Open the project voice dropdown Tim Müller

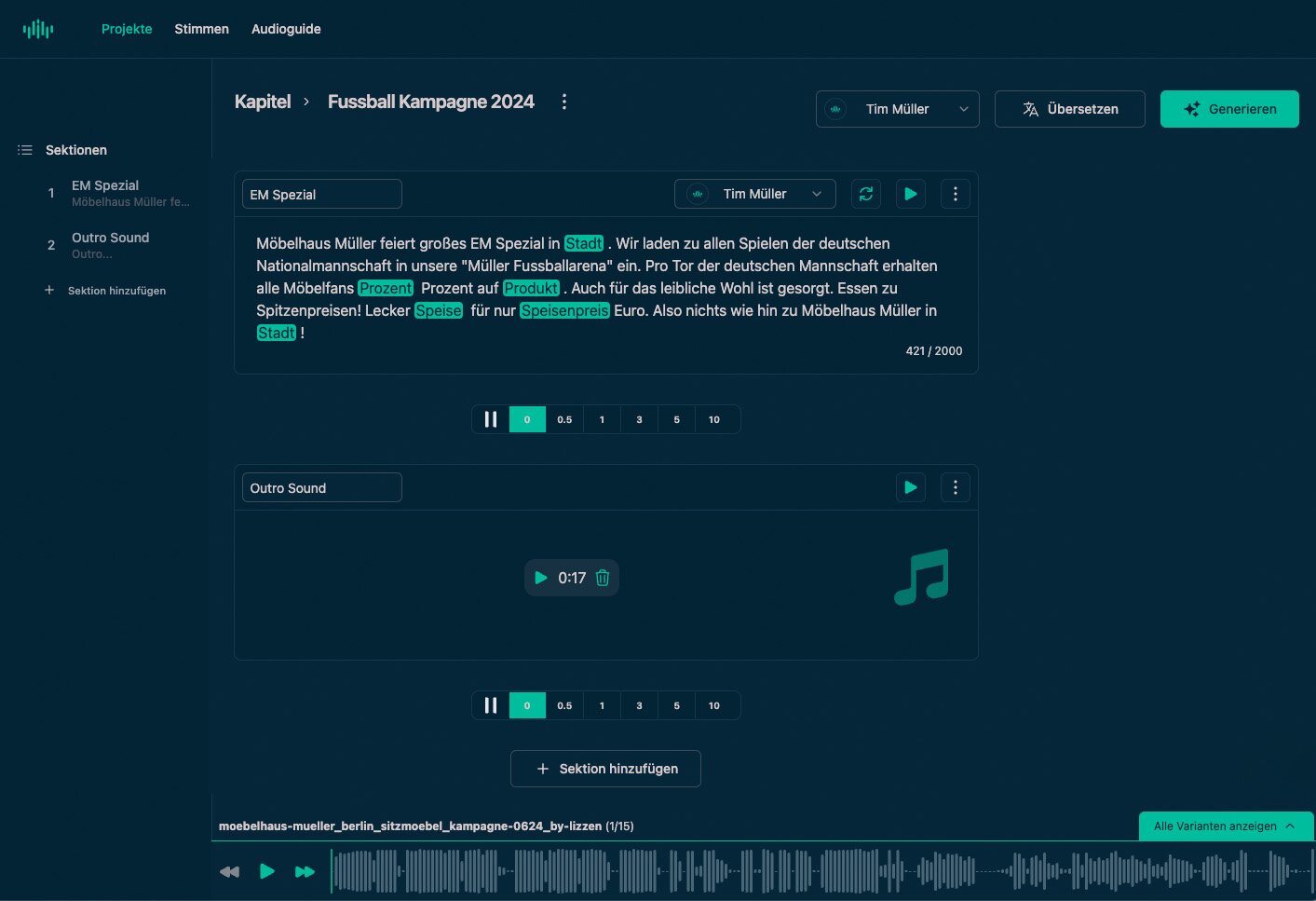[897, 109]
